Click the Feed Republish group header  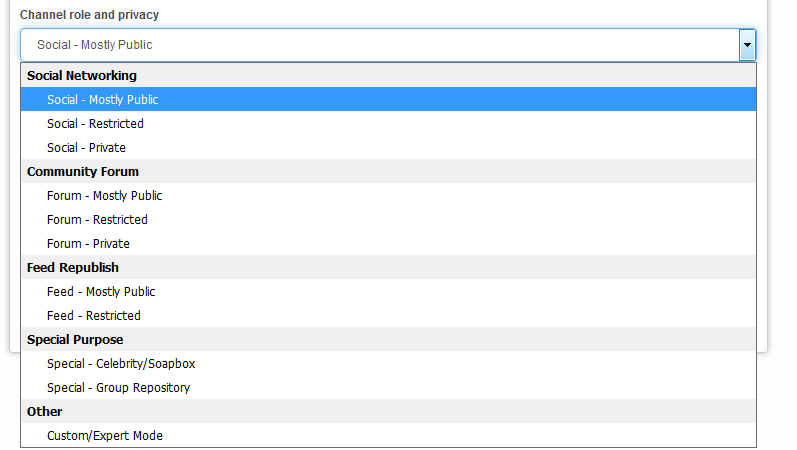73,268
